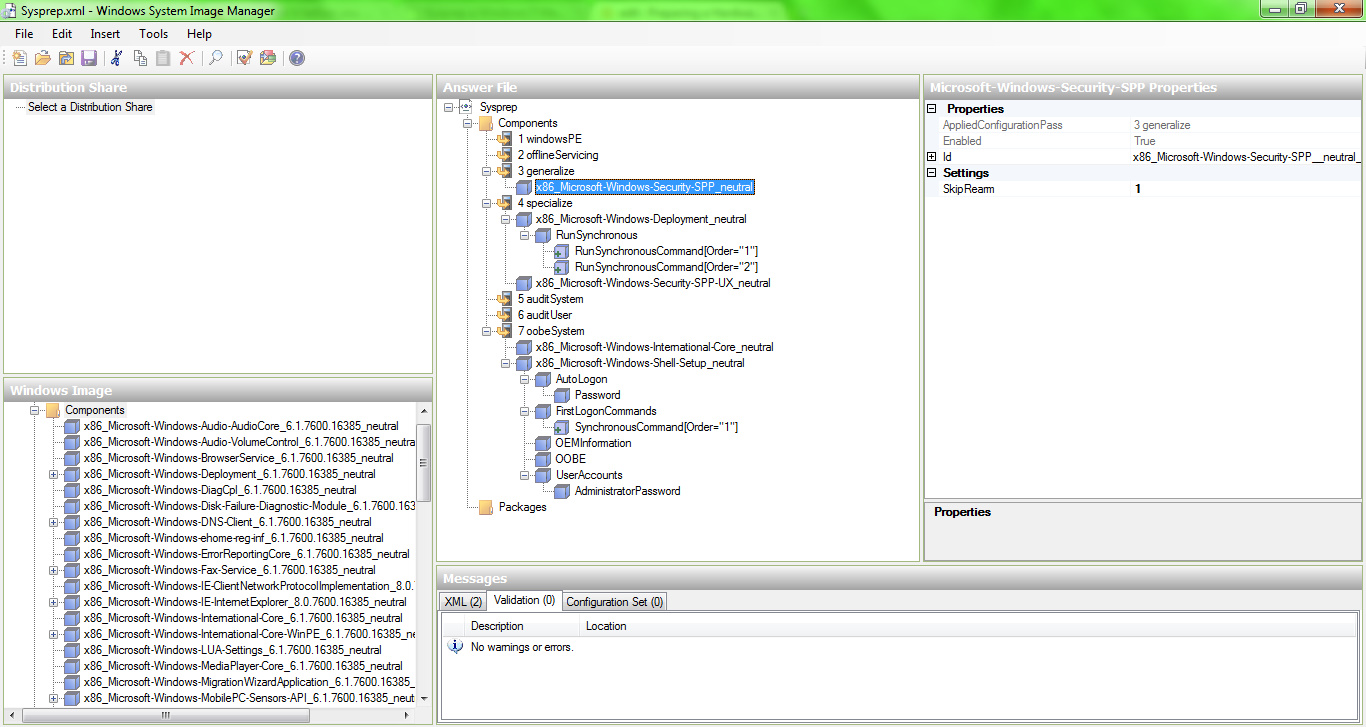Collapse the Settings property category
Screen dimensions: 1366x727
[932, 173]
